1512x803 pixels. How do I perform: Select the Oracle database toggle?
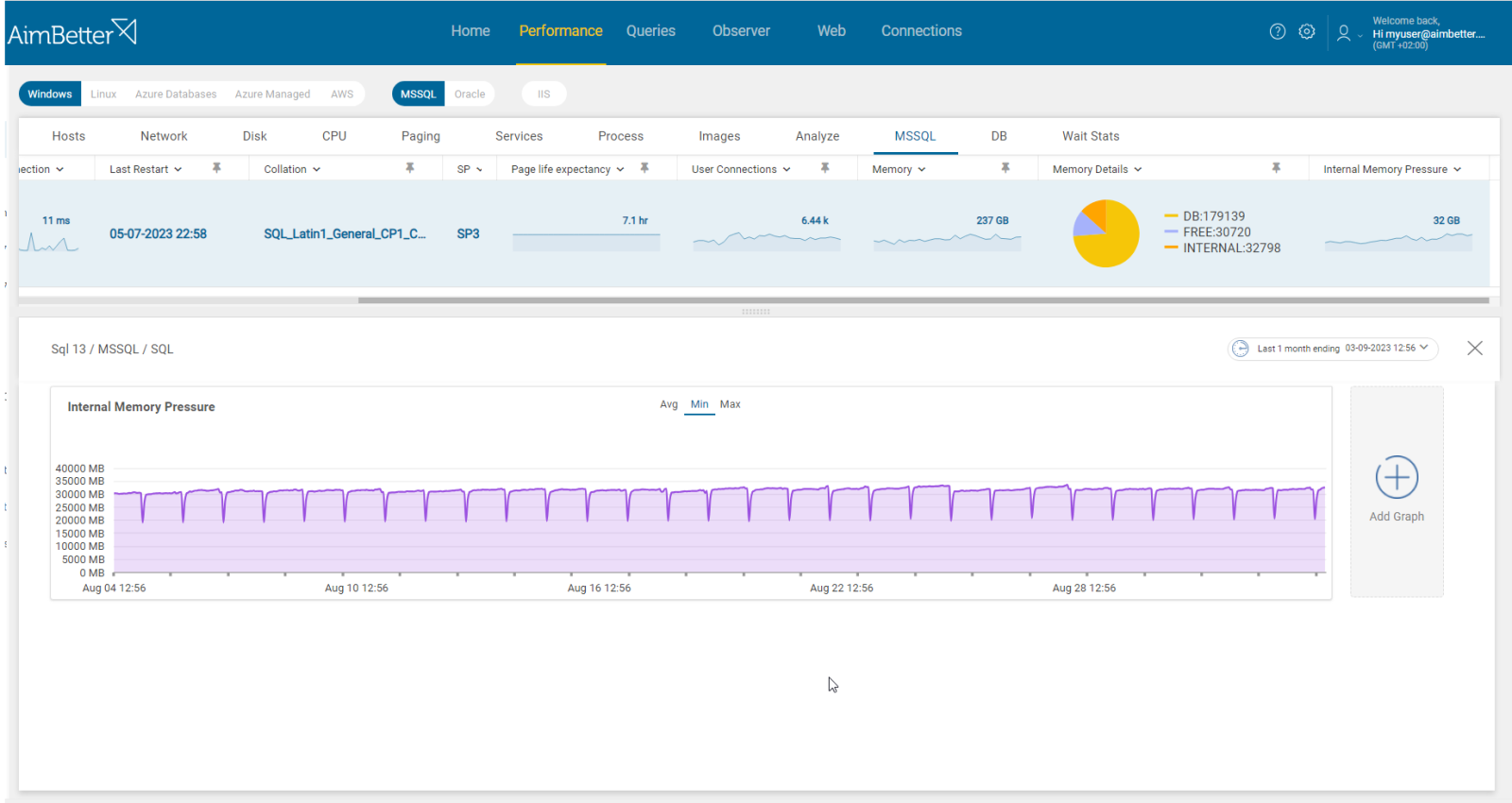click(x=470, y=94)
